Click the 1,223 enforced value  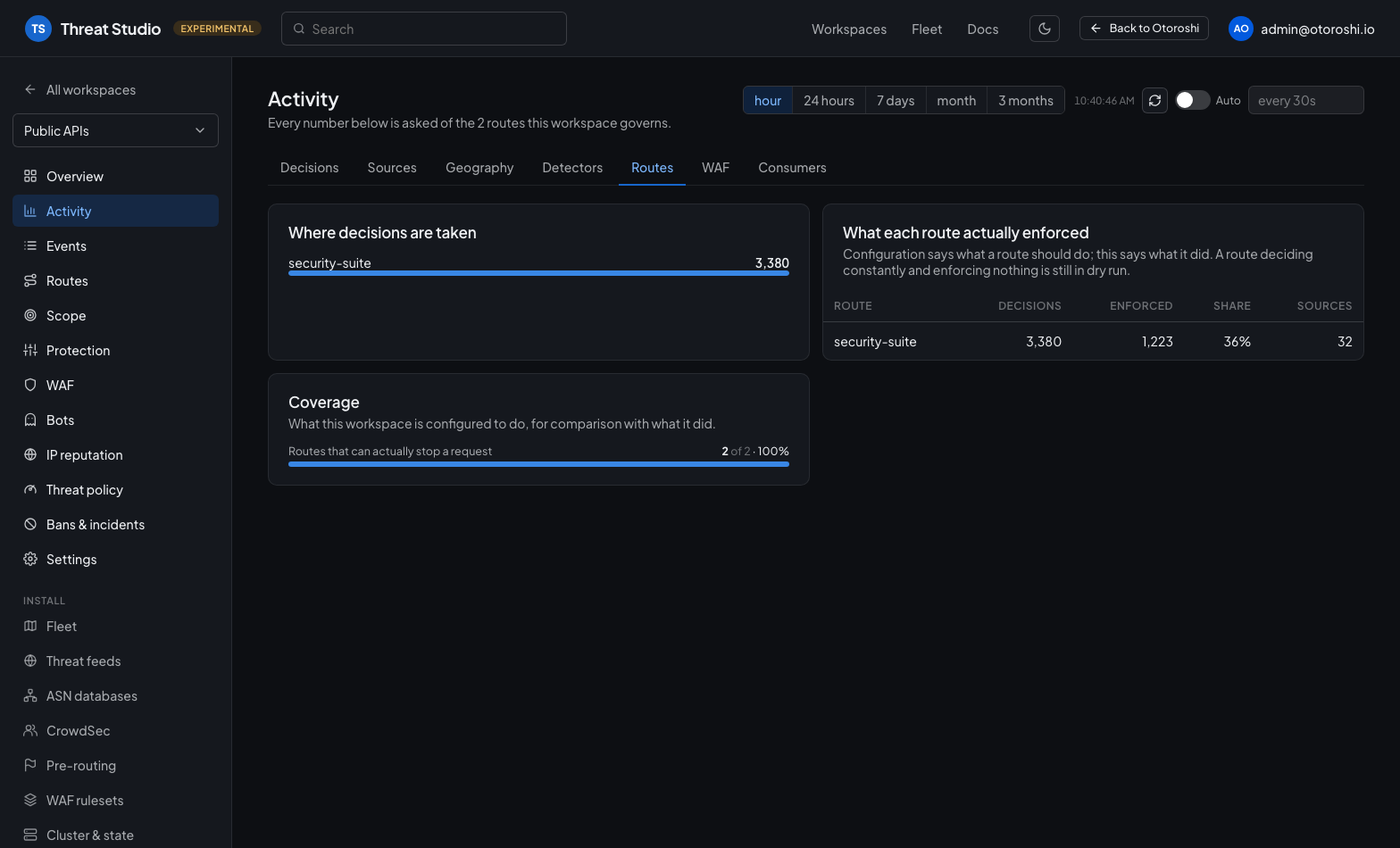click(x=1157, y=341)
